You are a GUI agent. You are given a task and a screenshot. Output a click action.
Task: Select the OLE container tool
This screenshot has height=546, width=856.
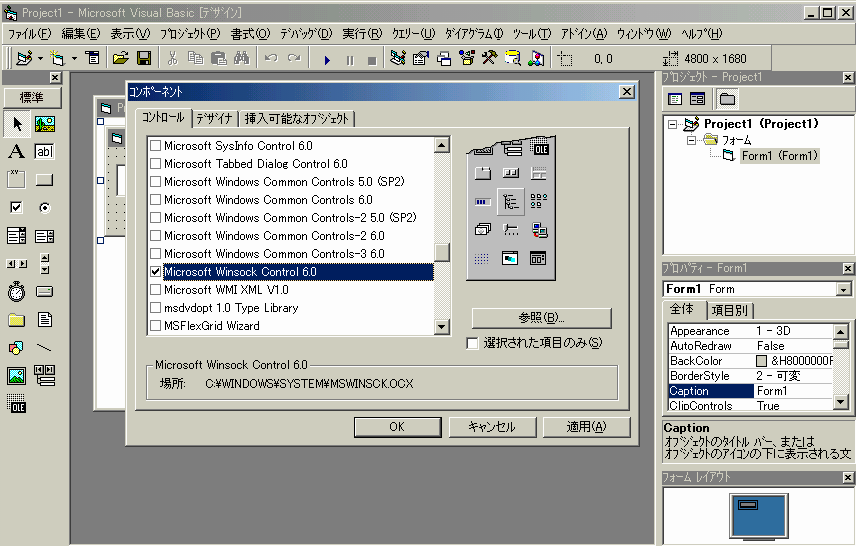(16, 403)
